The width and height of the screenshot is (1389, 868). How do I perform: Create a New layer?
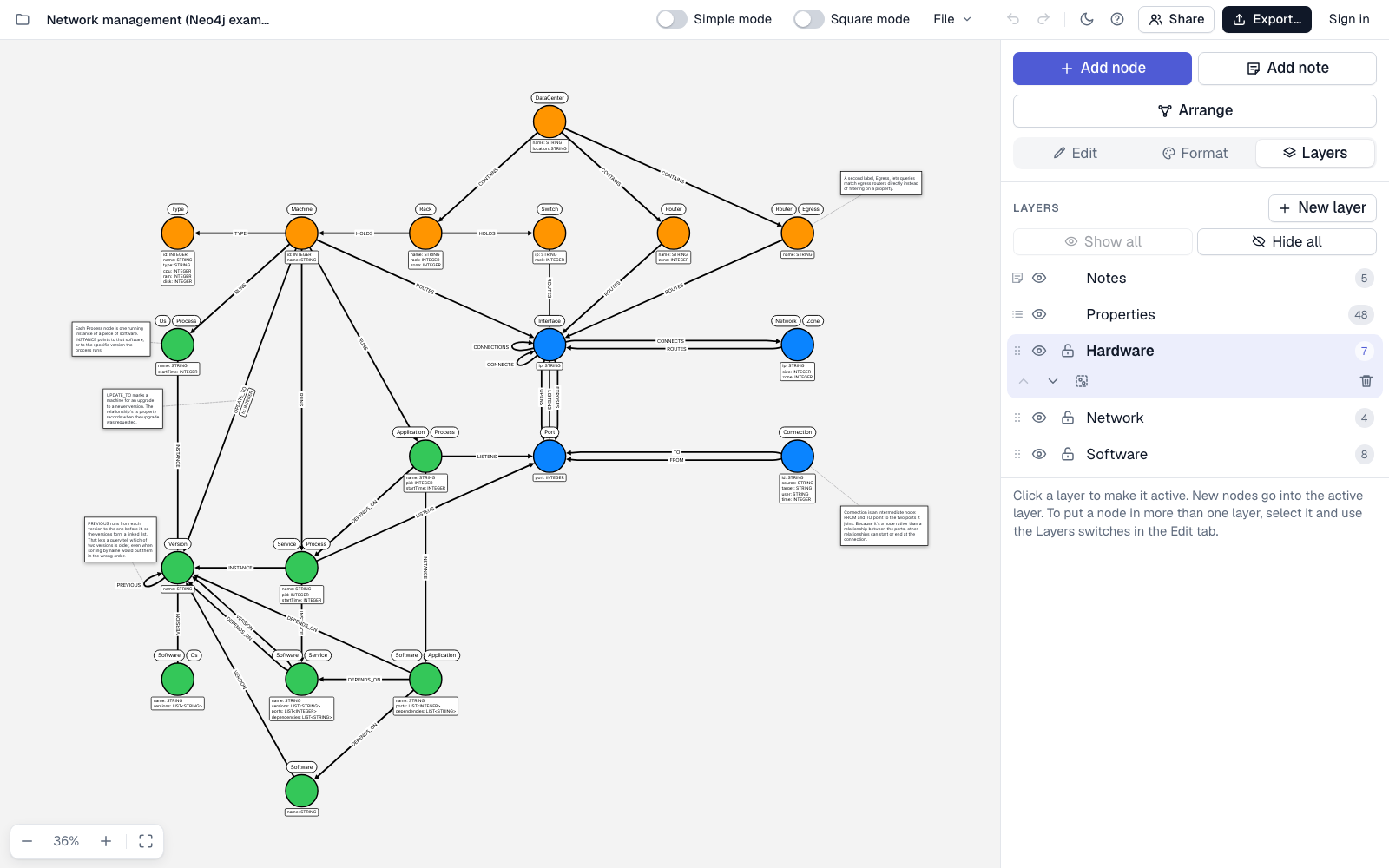1322,208
